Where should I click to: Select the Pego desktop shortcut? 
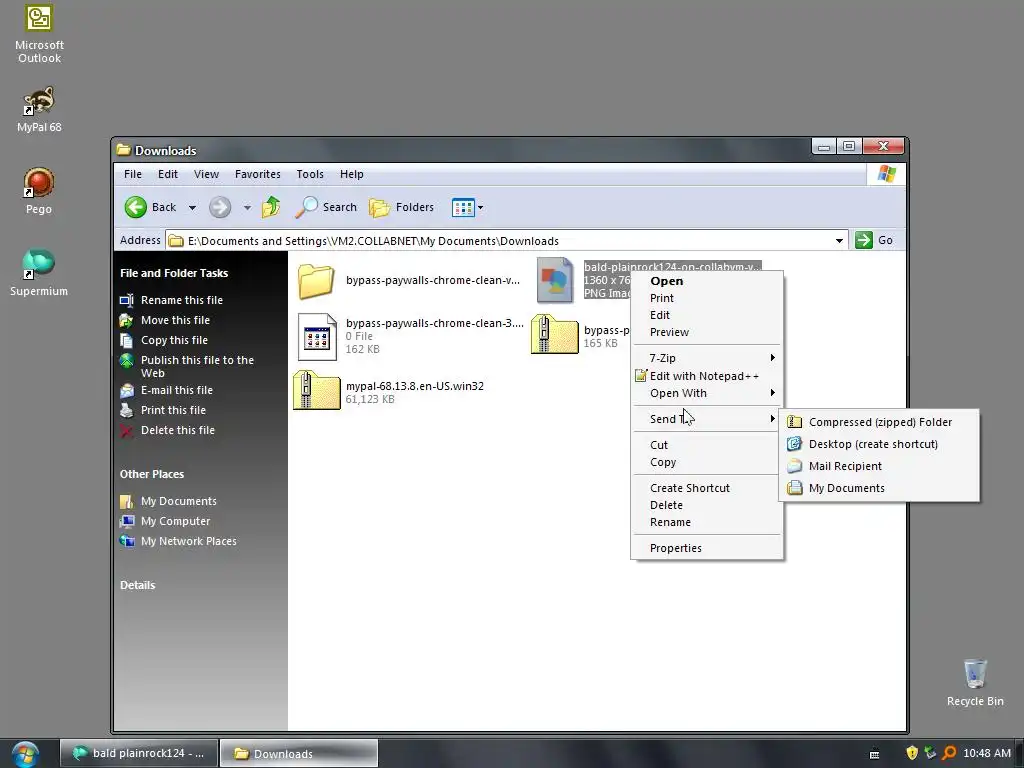click(x=39, y=191)
